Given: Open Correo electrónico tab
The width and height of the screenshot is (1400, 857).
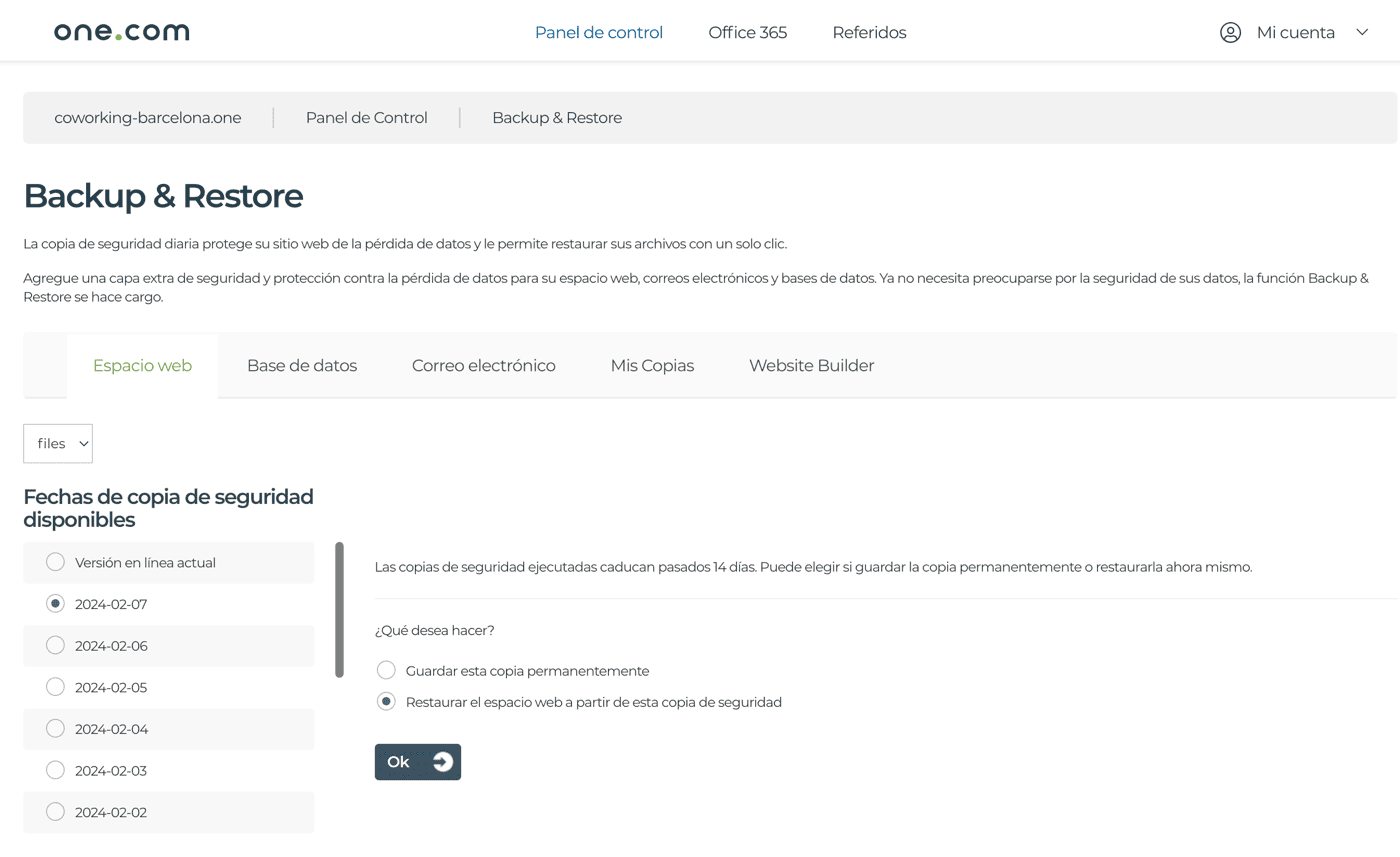Looking at the screenshot, I should click(484, 365).
